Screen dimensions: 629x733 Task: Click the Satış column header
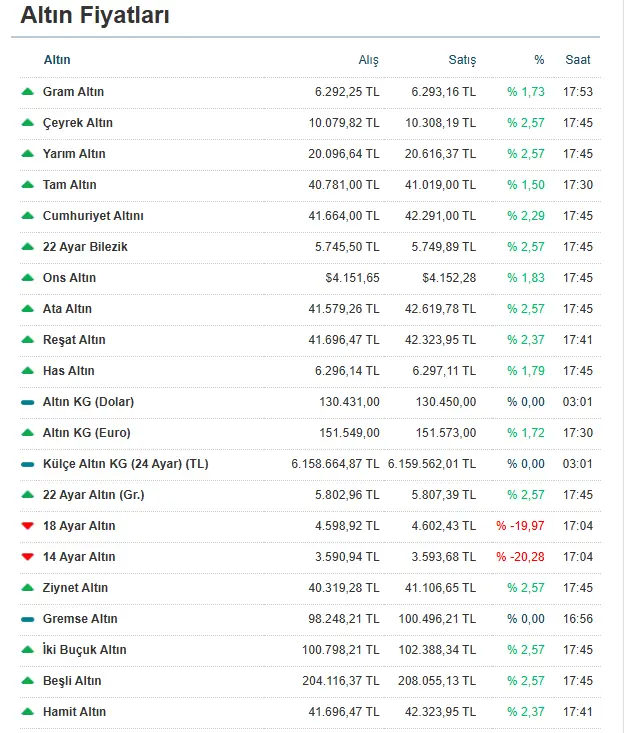pyautogui.click(x=462, y=60)
